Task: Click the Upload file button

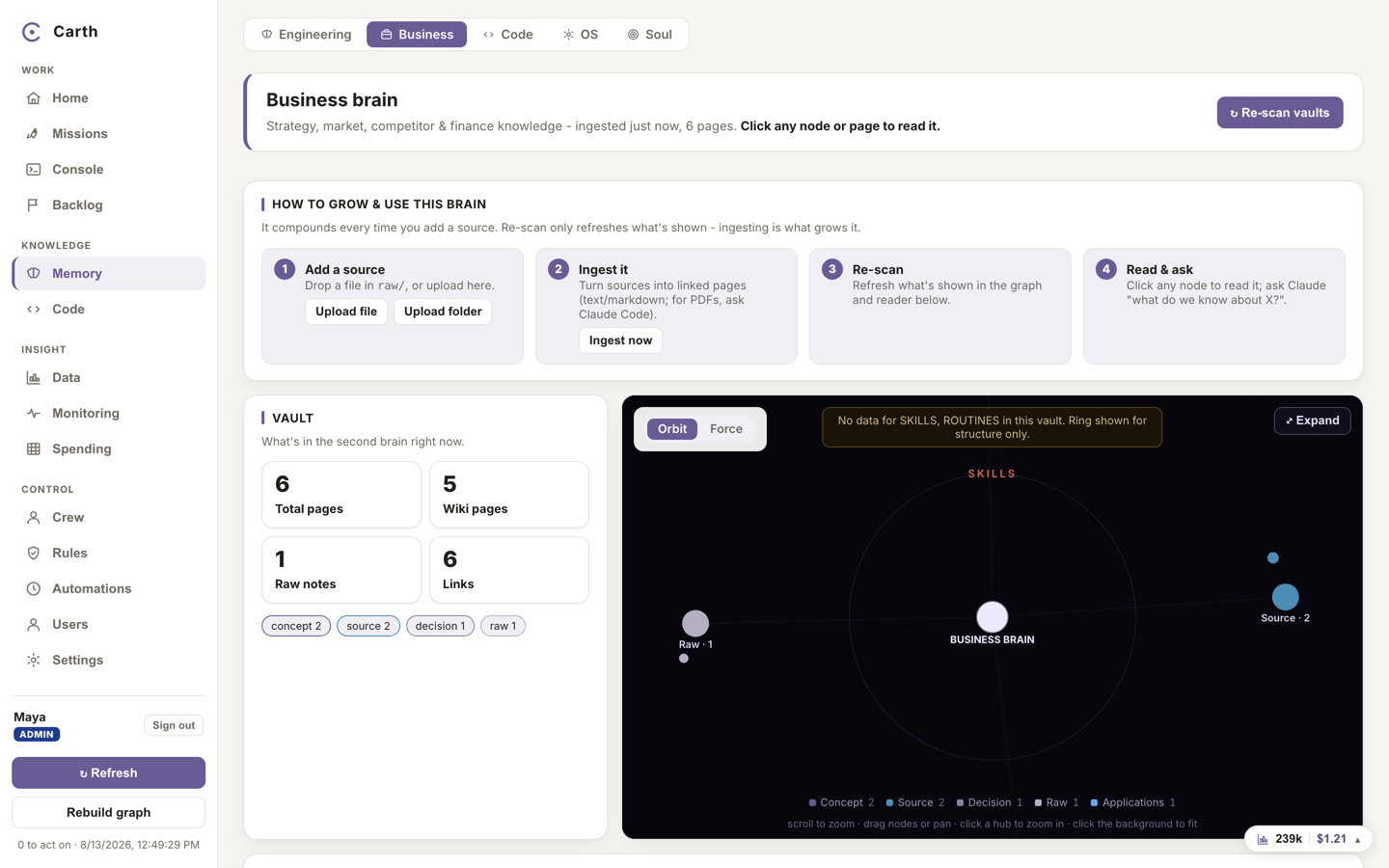Action: coord(346,312)
